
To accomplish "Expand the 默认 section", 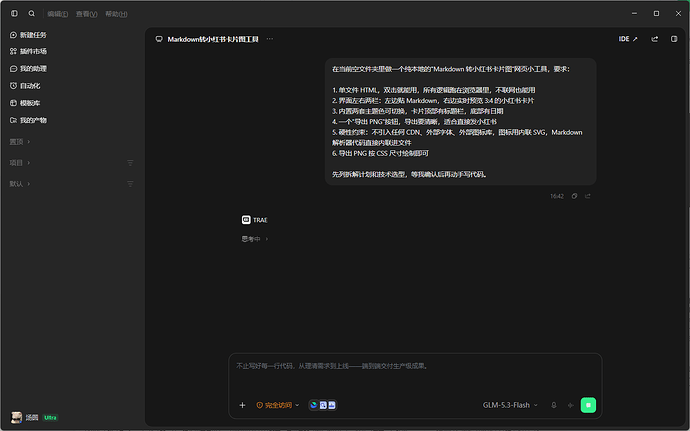I will pyautogui.click(x=20, y=184).
